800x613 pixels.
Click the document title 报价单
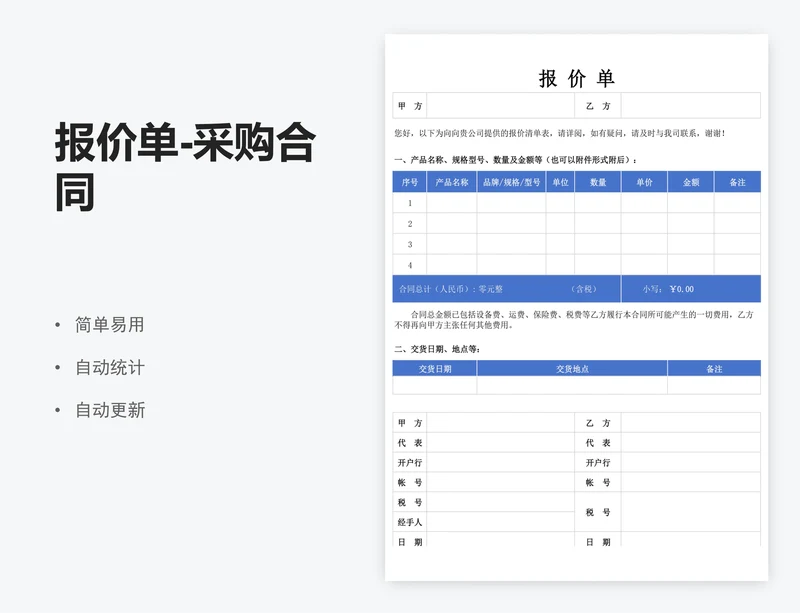[577, 79]
